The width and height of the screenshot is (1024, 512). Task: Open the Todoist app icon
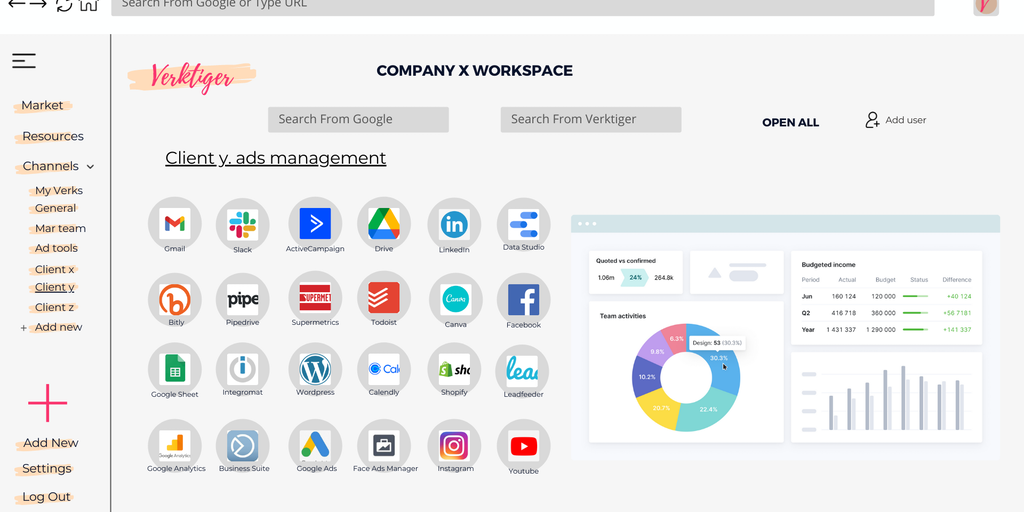click(384, 298)
